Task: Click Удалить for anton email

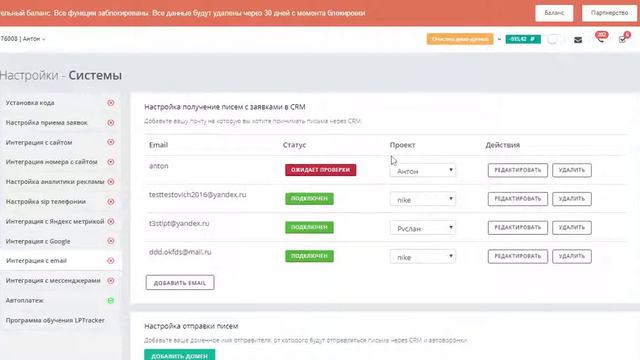Action: click(x=572, y=170)
